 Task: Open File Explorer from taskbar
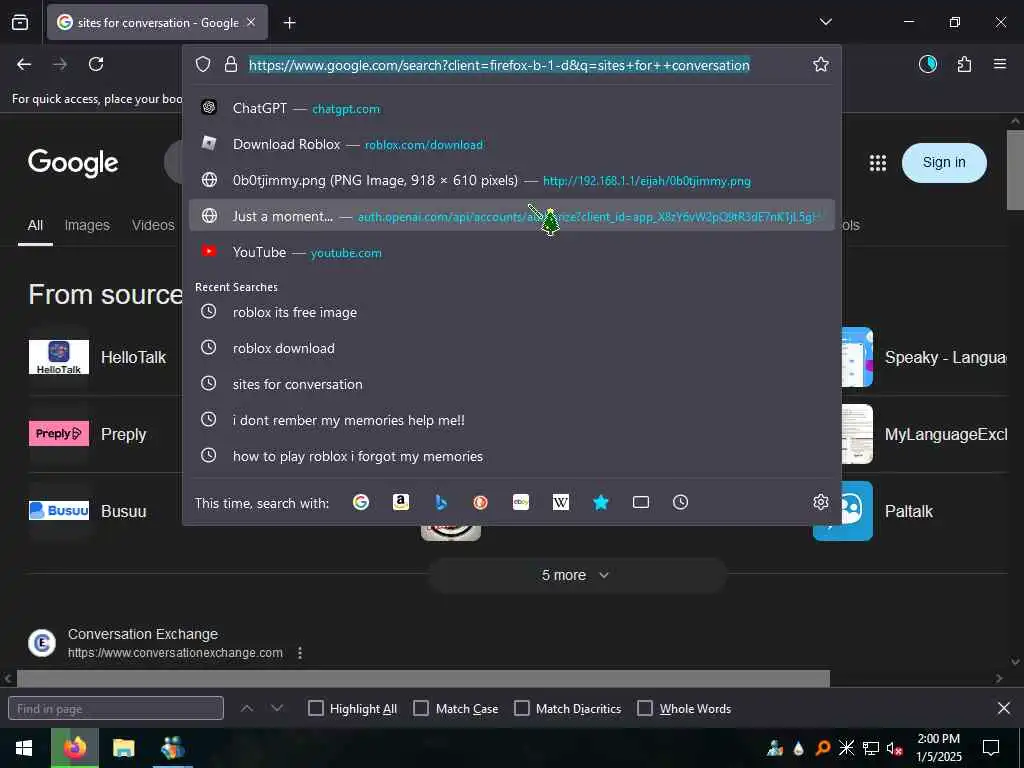click(123, 748)
